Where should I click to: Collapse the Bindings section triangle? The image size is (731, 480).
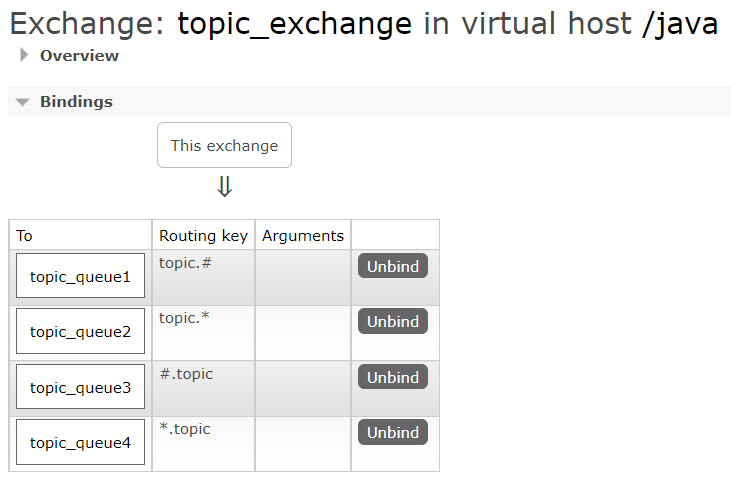coord(23,102)
